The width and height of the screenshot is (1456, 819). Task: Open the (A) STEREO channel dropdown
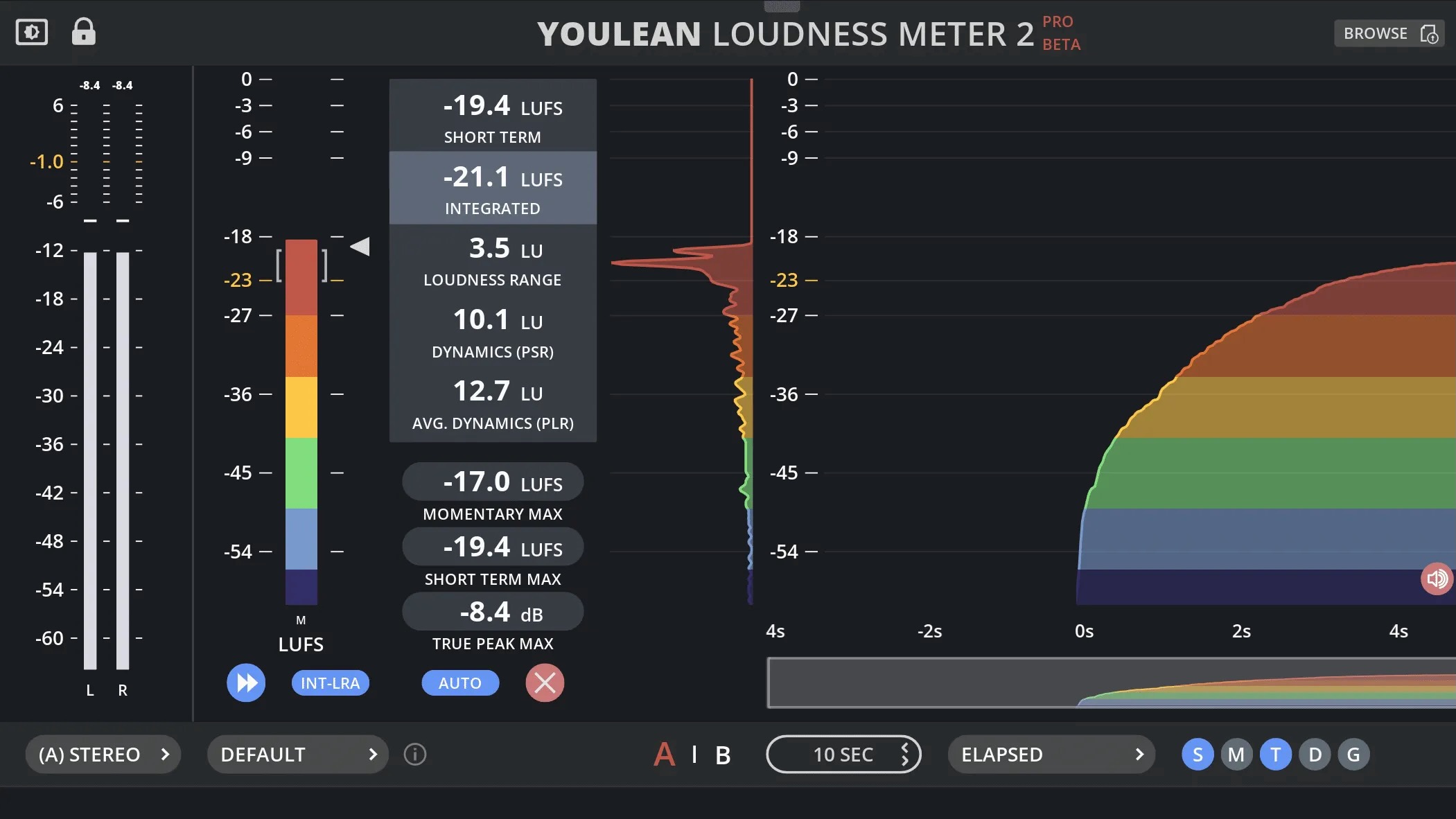(x=103, y=754)
